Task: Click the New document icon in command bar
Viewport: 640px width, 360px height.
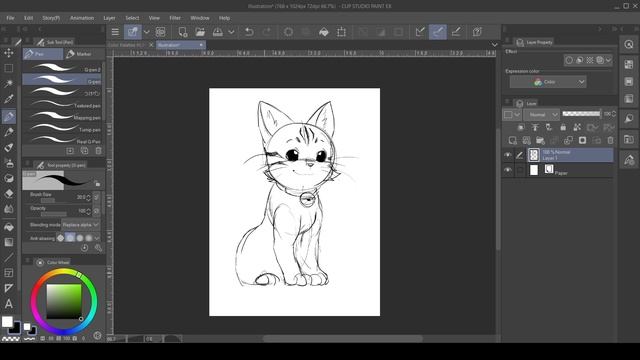Action: [x=182, y=32]
